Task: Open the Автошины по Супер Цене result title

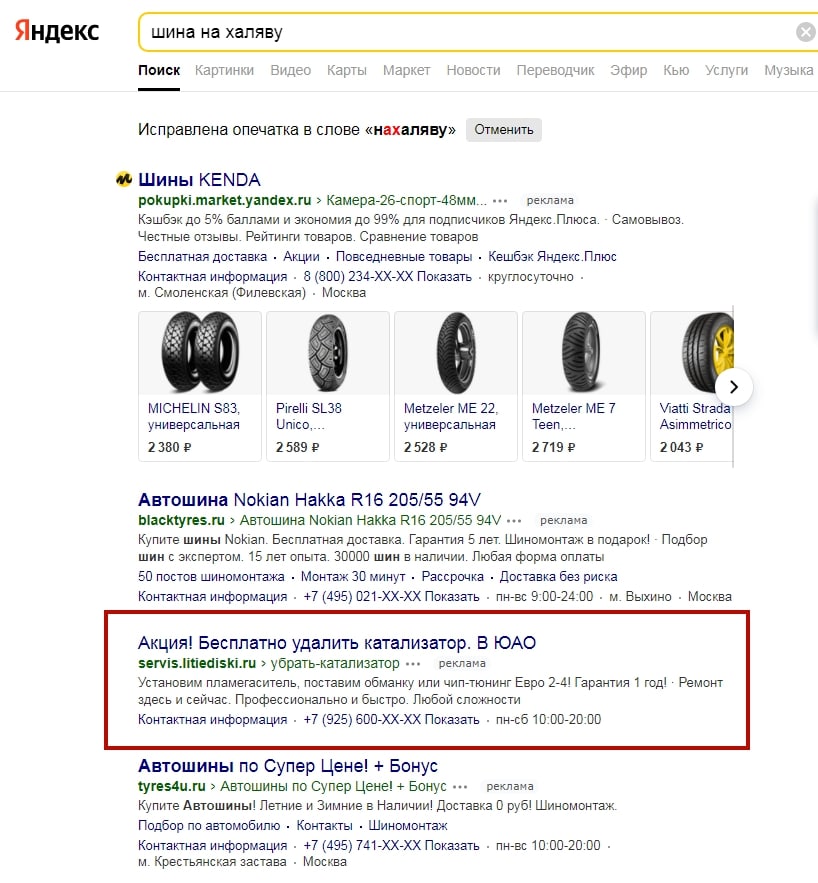Action: tap(288, 766)
